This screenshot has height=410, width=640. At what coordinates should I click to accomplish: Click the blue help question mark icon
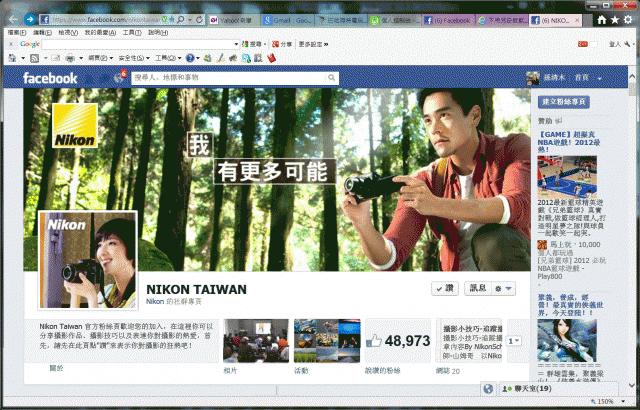[190, 58]
